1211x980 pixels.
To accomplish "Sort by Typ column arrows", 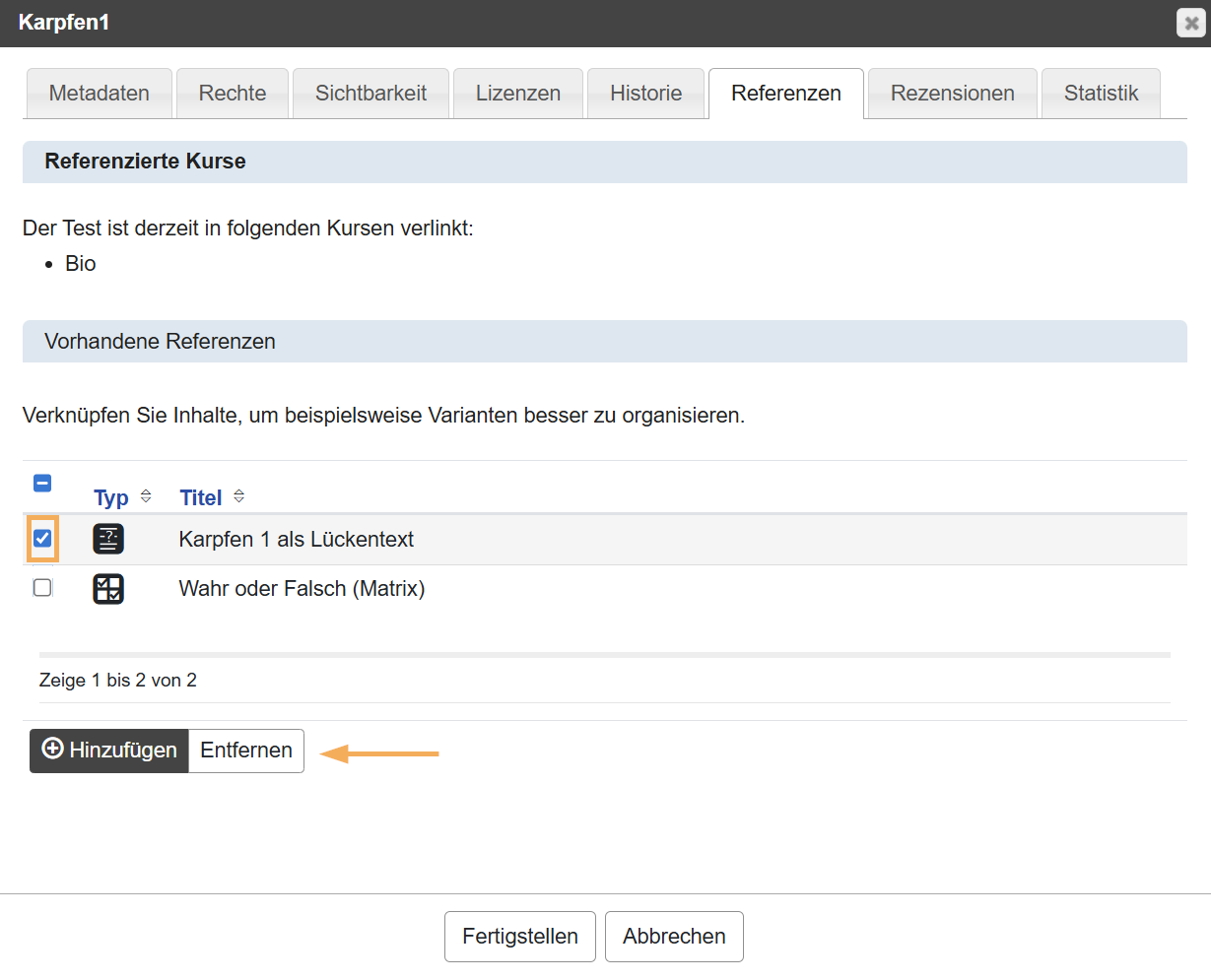I will pyautogui.click(x=146, y=496).
